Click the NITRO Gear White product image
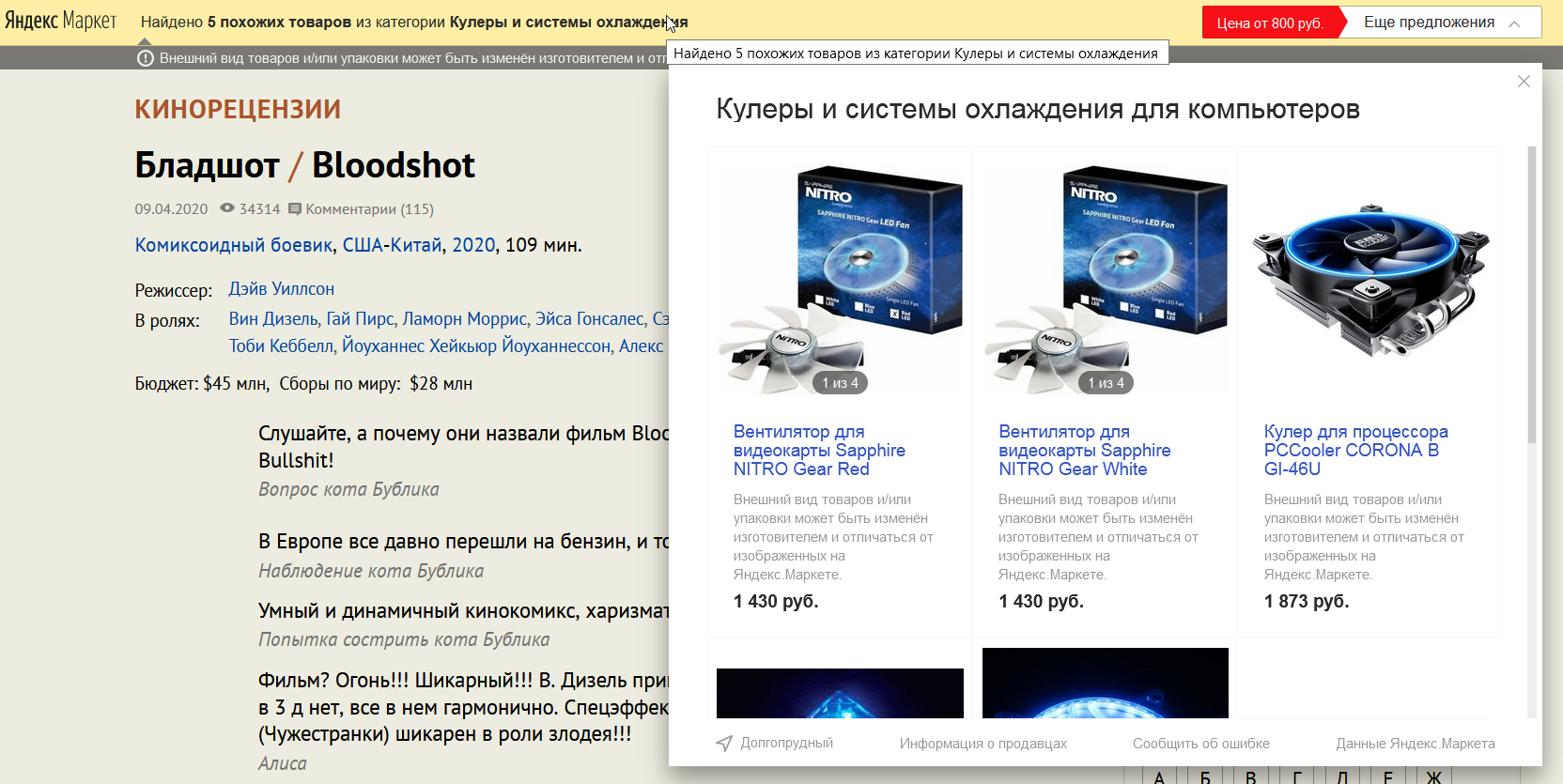This screenshot has width=1563, height=784. 1106,280
